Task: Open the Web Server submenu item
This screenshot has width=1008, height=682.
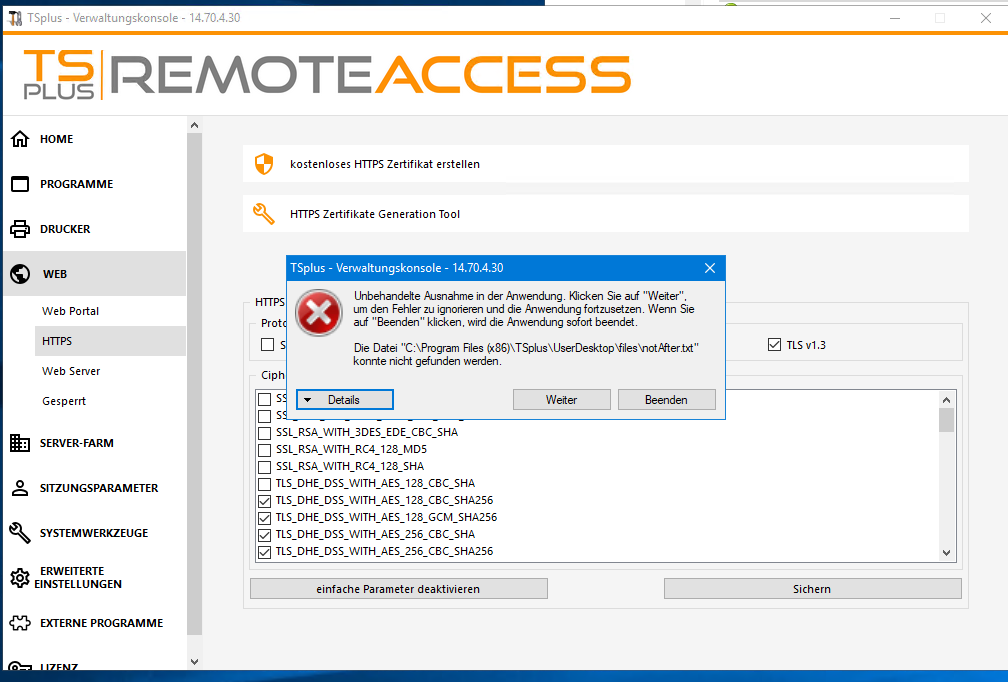Action: [x=71, y=371]
